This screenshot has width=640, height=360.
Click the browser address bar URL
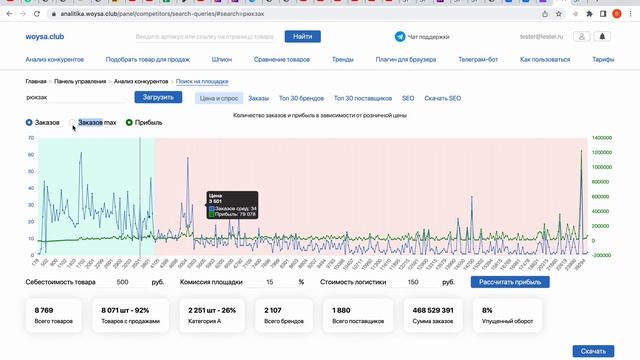coord(162,14)
